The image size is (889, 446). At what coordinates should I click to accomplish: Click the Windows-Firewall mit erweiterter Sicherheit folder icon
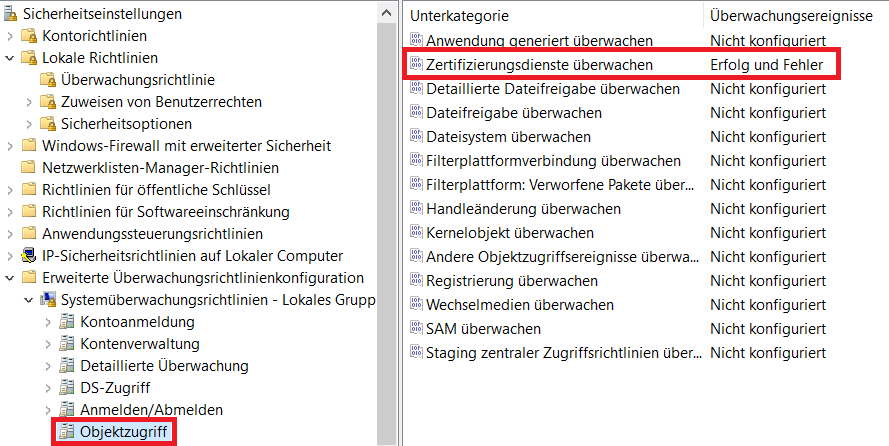pos(29,146)
